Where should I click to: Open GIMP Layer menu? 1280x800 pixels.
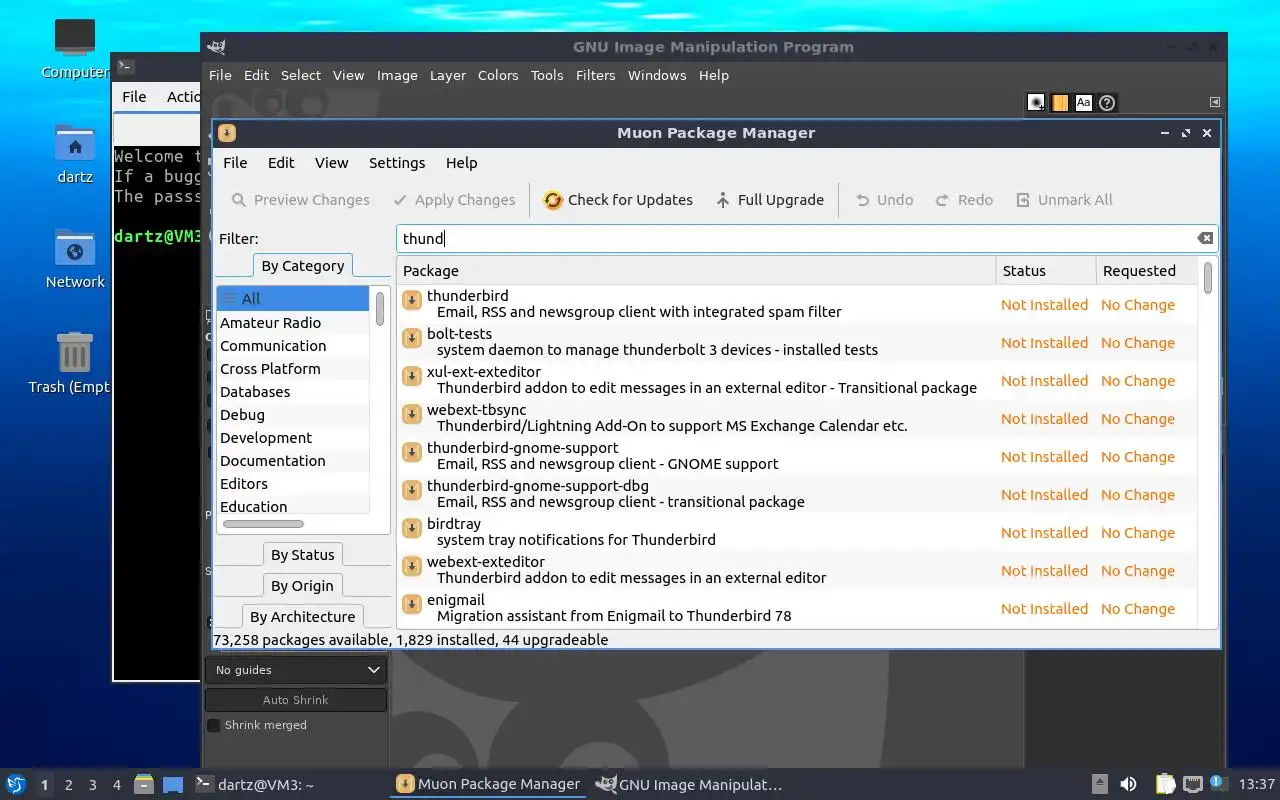pyautogui.click(x=447, y=75)
